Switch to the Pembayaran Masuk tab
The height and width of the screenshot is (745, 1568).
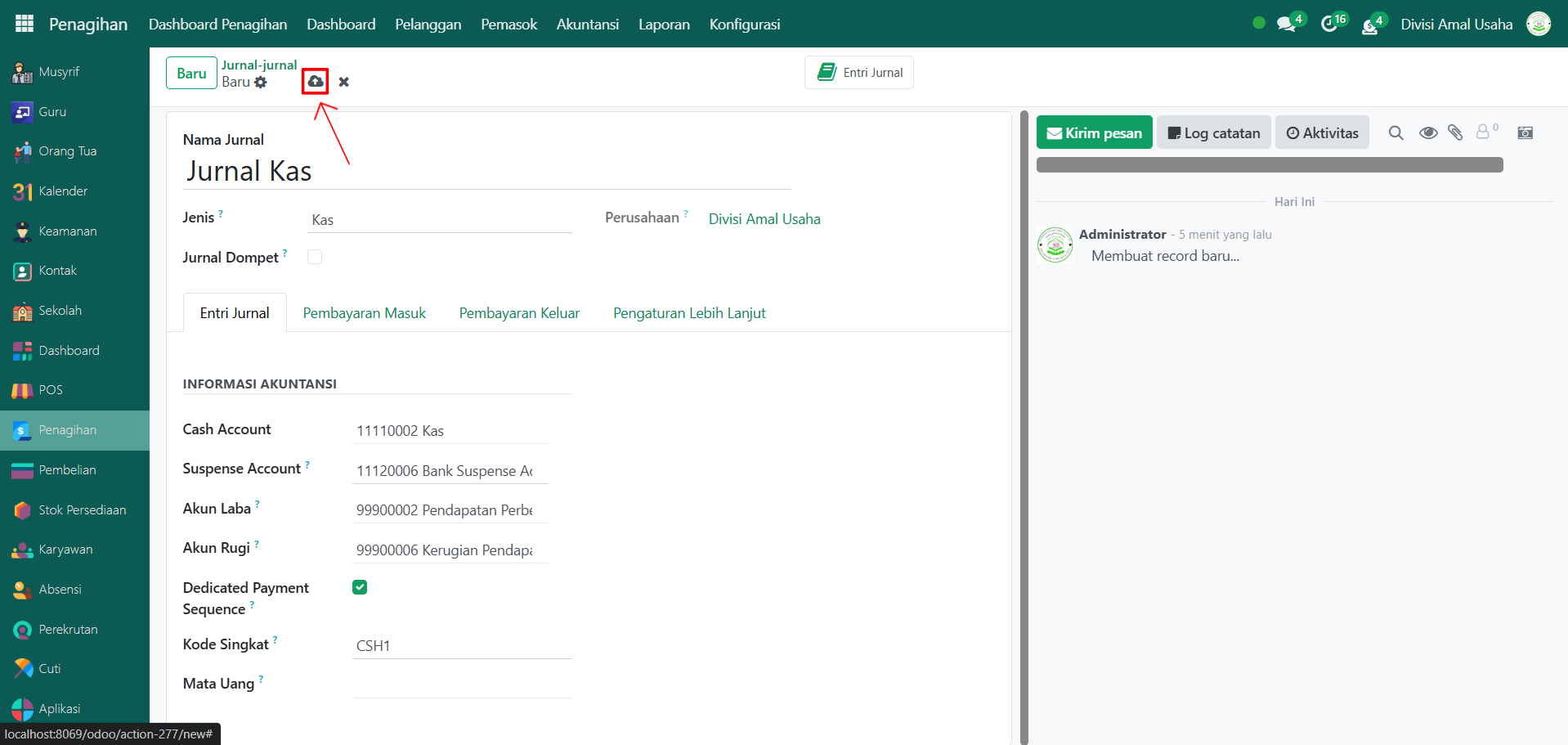pyautogui.click(x=364, y=313)
